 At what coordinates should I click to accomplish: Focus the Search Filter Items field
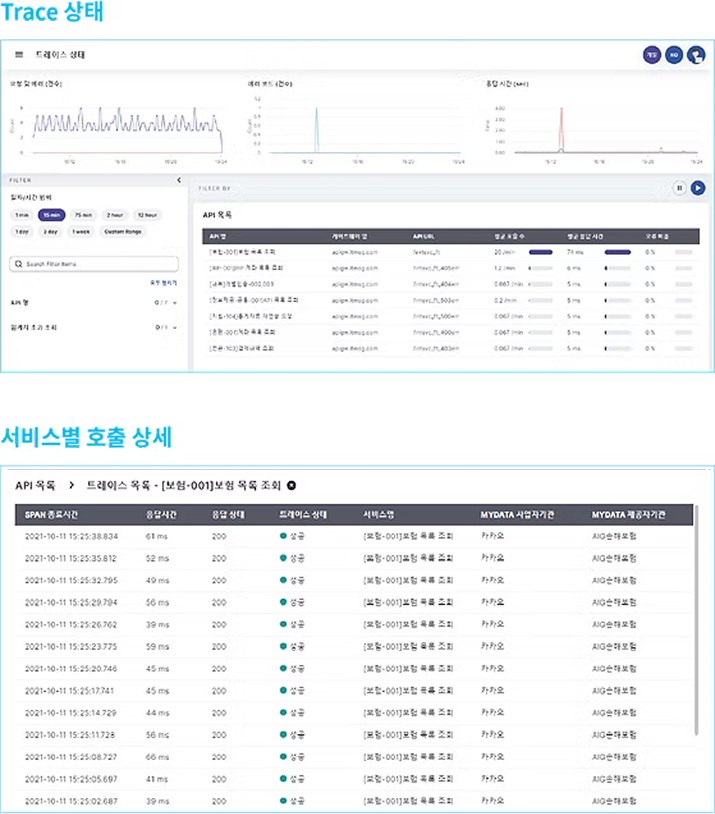pos(94,264)
